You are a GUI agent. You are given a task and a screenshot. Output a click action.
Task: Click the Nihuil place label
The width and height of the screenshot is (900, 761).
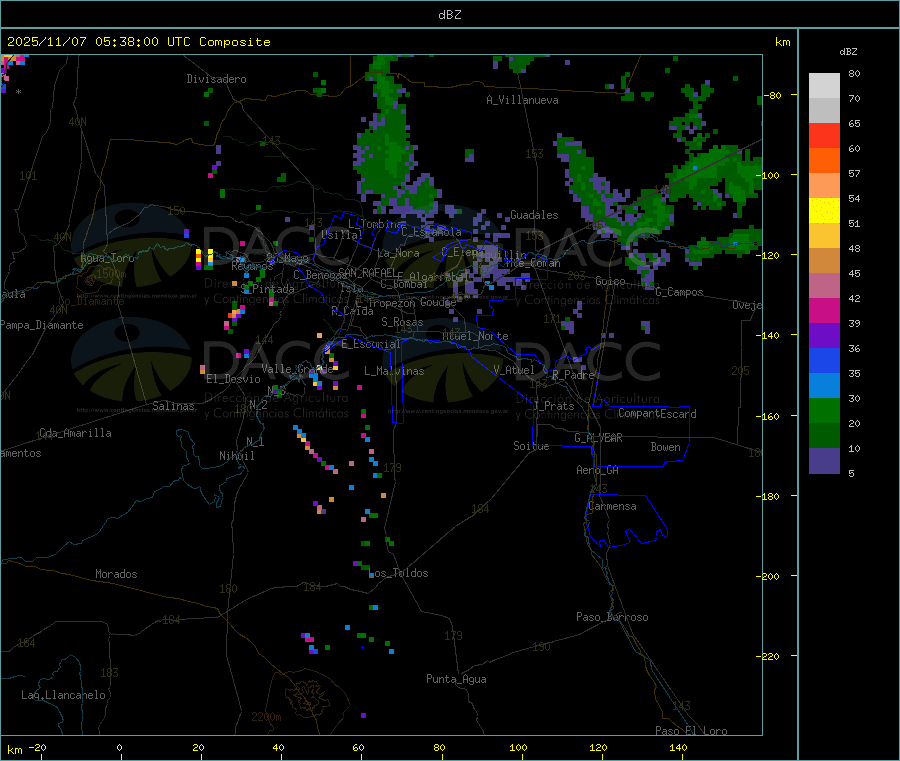237,456
